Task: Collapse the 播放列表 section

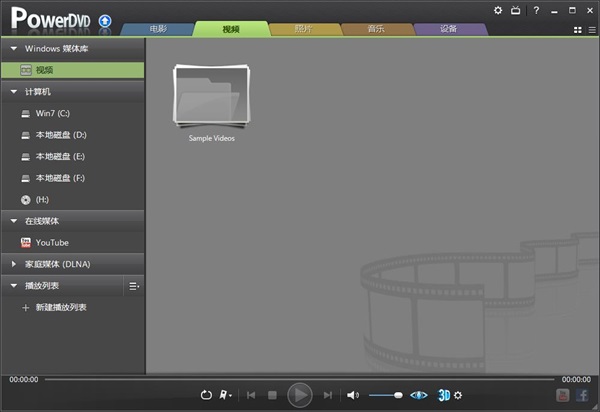Action: [14, 286]
